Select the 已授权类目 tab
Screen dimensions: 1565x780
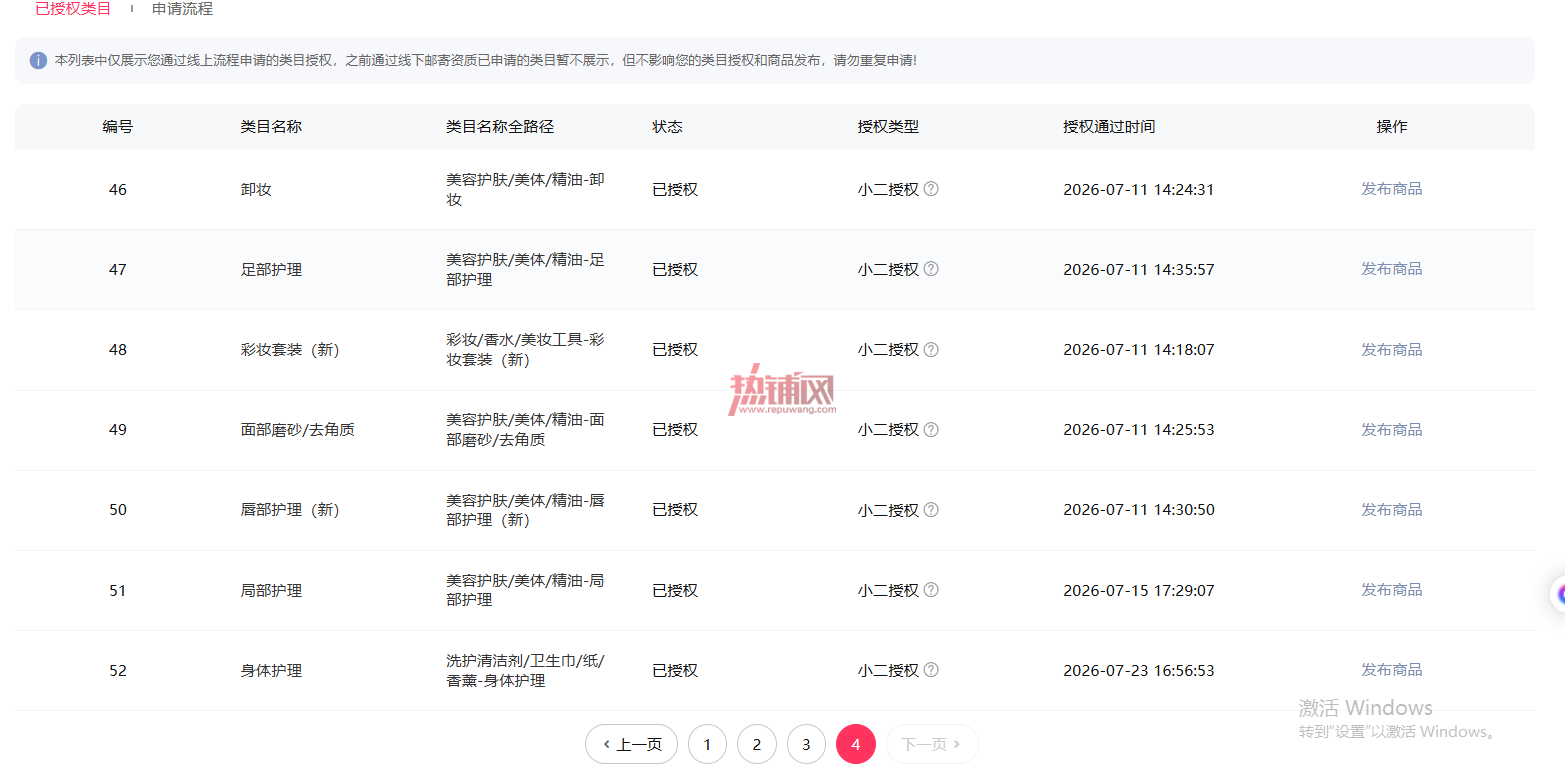[x=73, y=9]
